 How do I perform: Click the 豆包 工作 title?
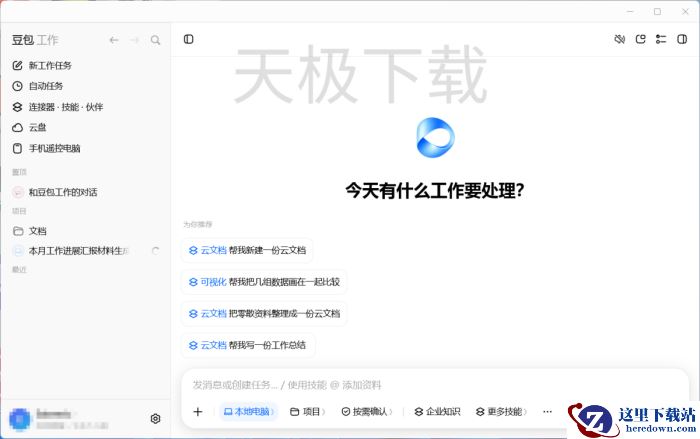tap(35, 40)
